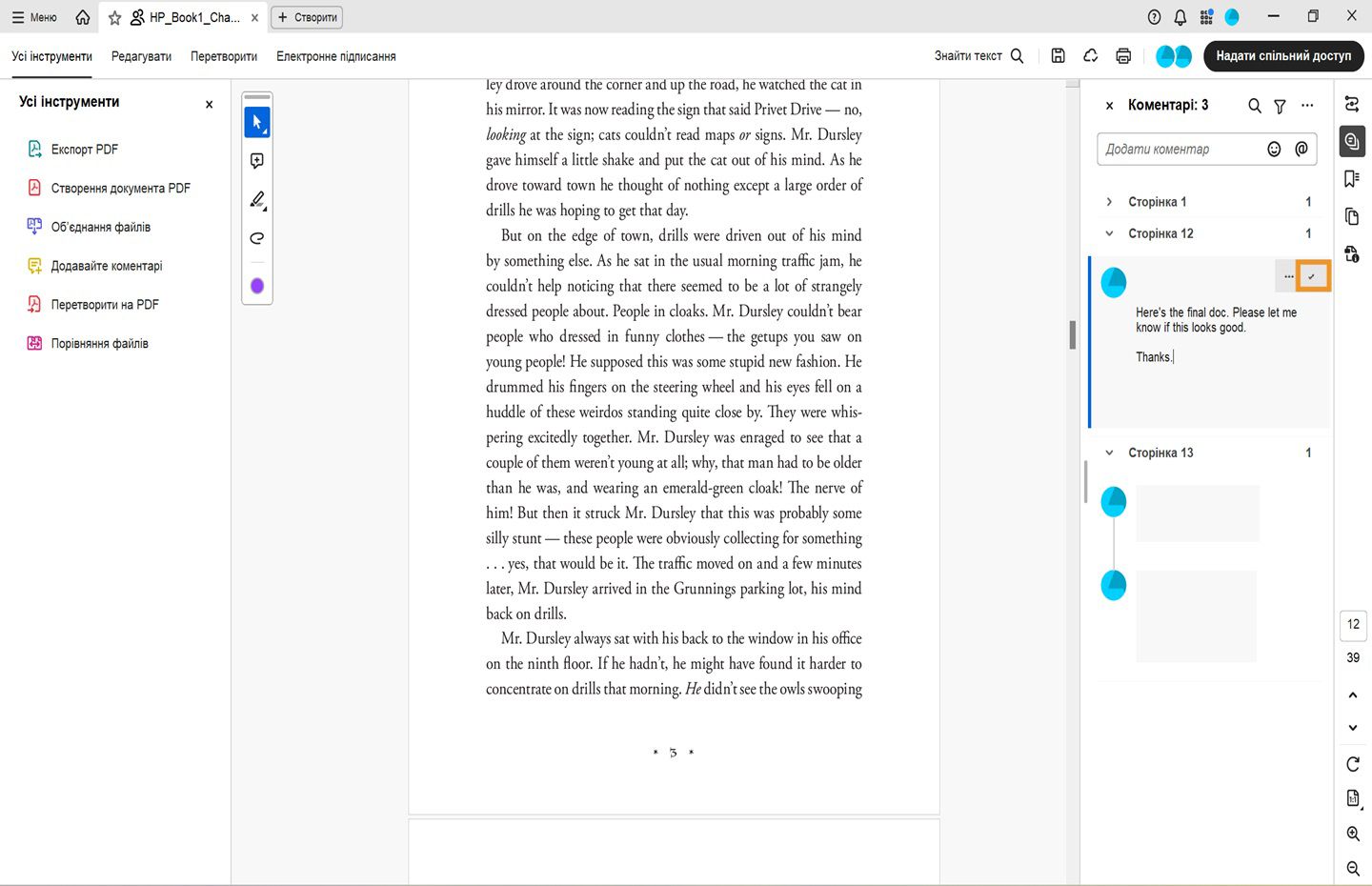The height and width of the screenshot is (886, 1372).
Task: Click the fit page display icon
Action: coord(1353,798)
